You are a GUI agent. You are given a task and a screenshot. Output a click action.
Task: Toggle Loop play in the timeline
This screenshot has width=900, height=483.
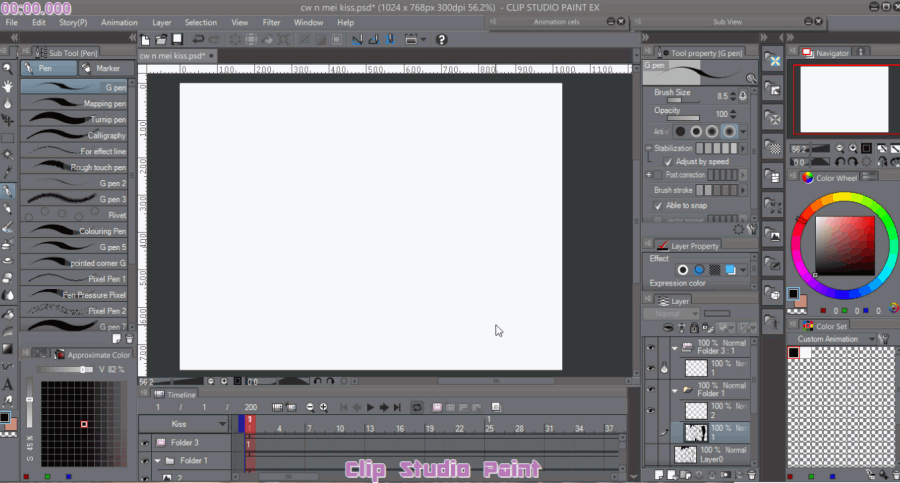tap(417, 407)
